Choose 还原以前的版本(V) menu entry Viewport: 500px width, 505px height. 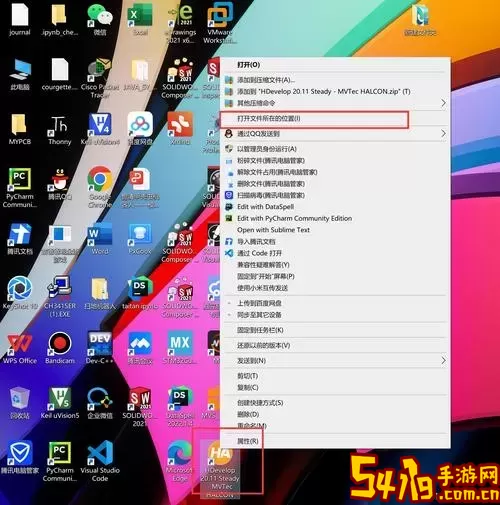[x=263, y=345]
